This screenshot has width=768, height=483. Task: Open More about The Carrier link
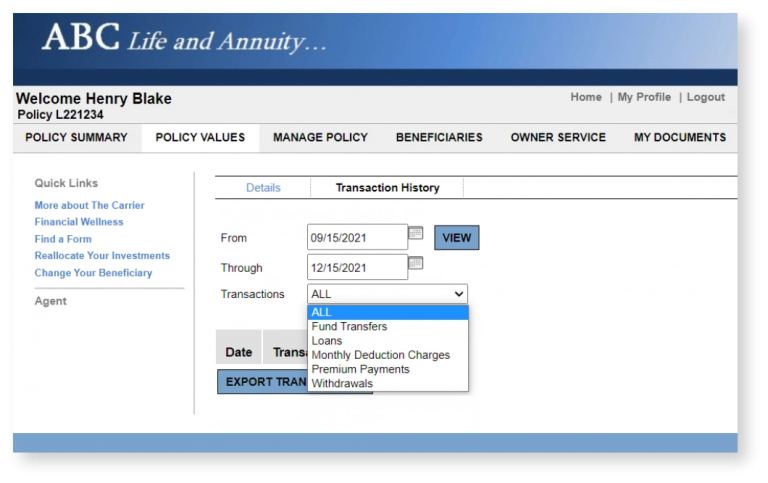(89, 205)
